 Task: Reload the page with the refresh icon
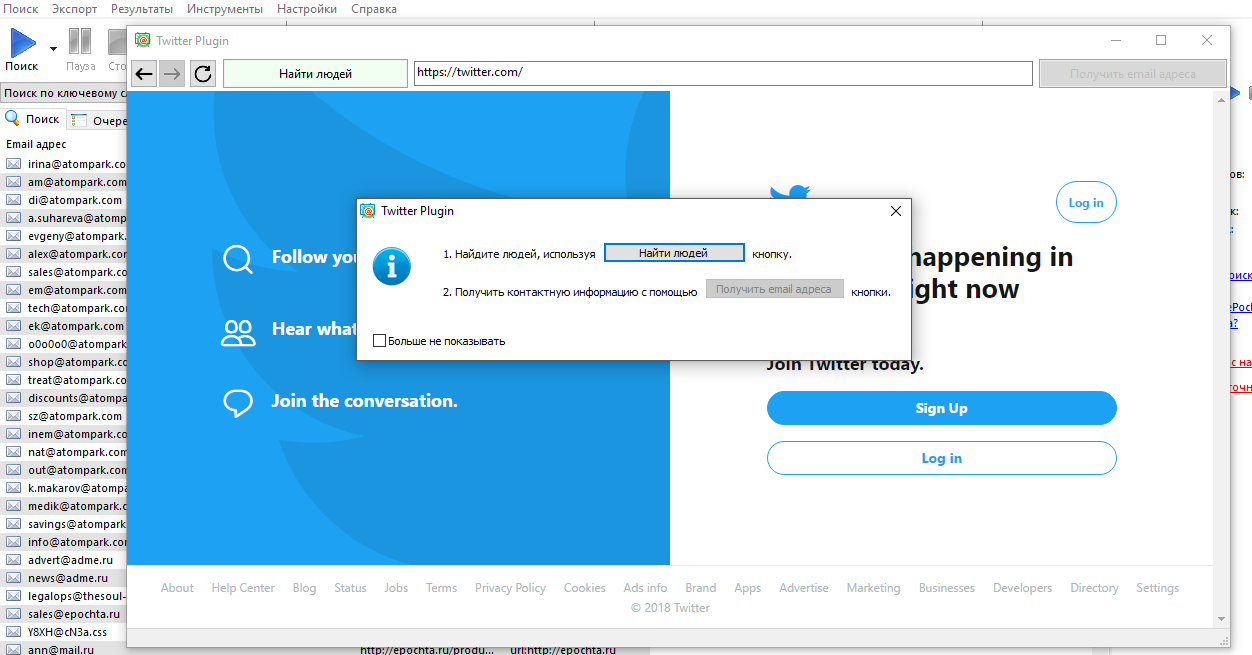[x=203, y=73]
